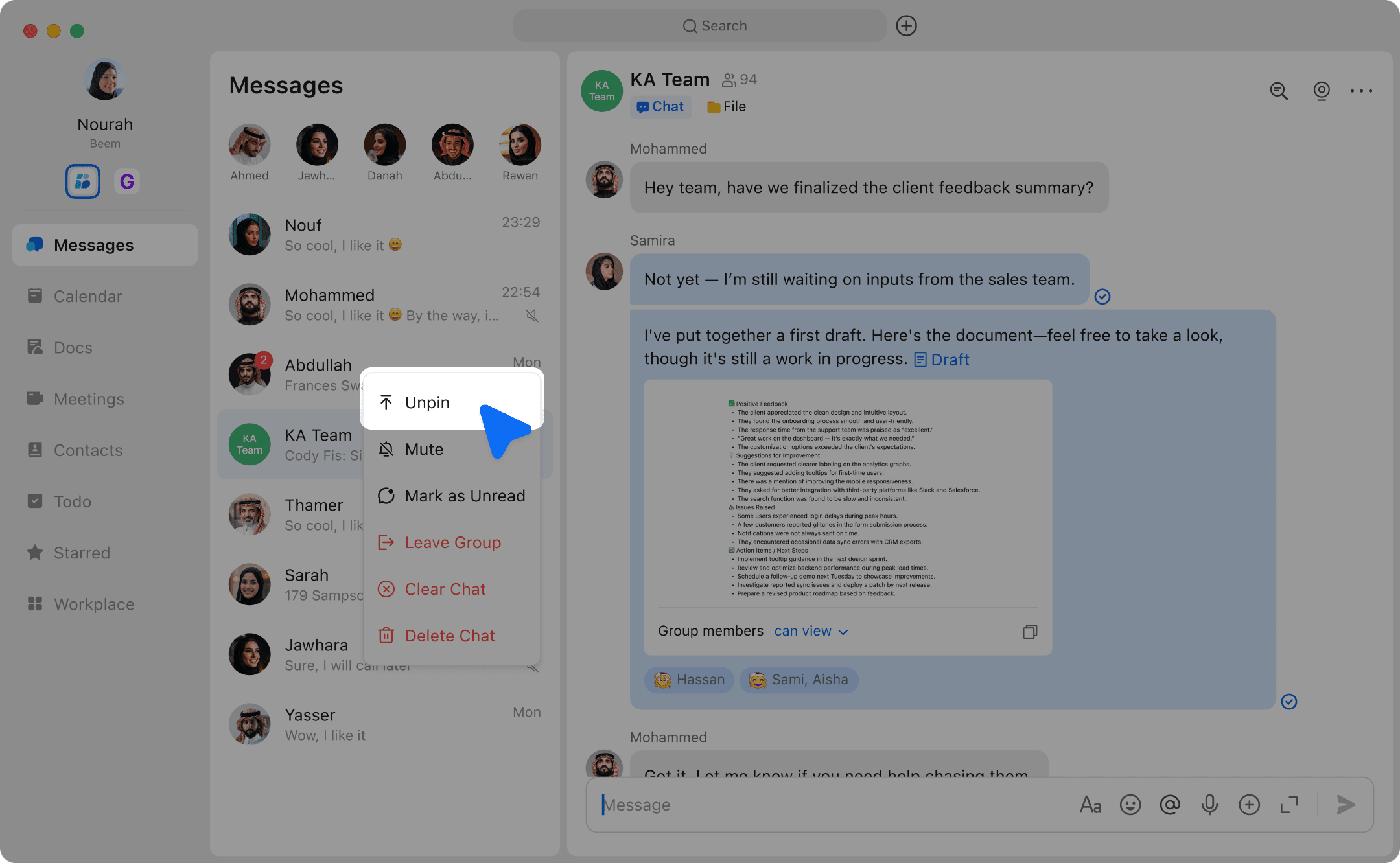Viewport: 1400px width, 863px height.
Task: Toggle the Sami, Aisha reaction
Action: pyautogui.click(x=799, y=680)
